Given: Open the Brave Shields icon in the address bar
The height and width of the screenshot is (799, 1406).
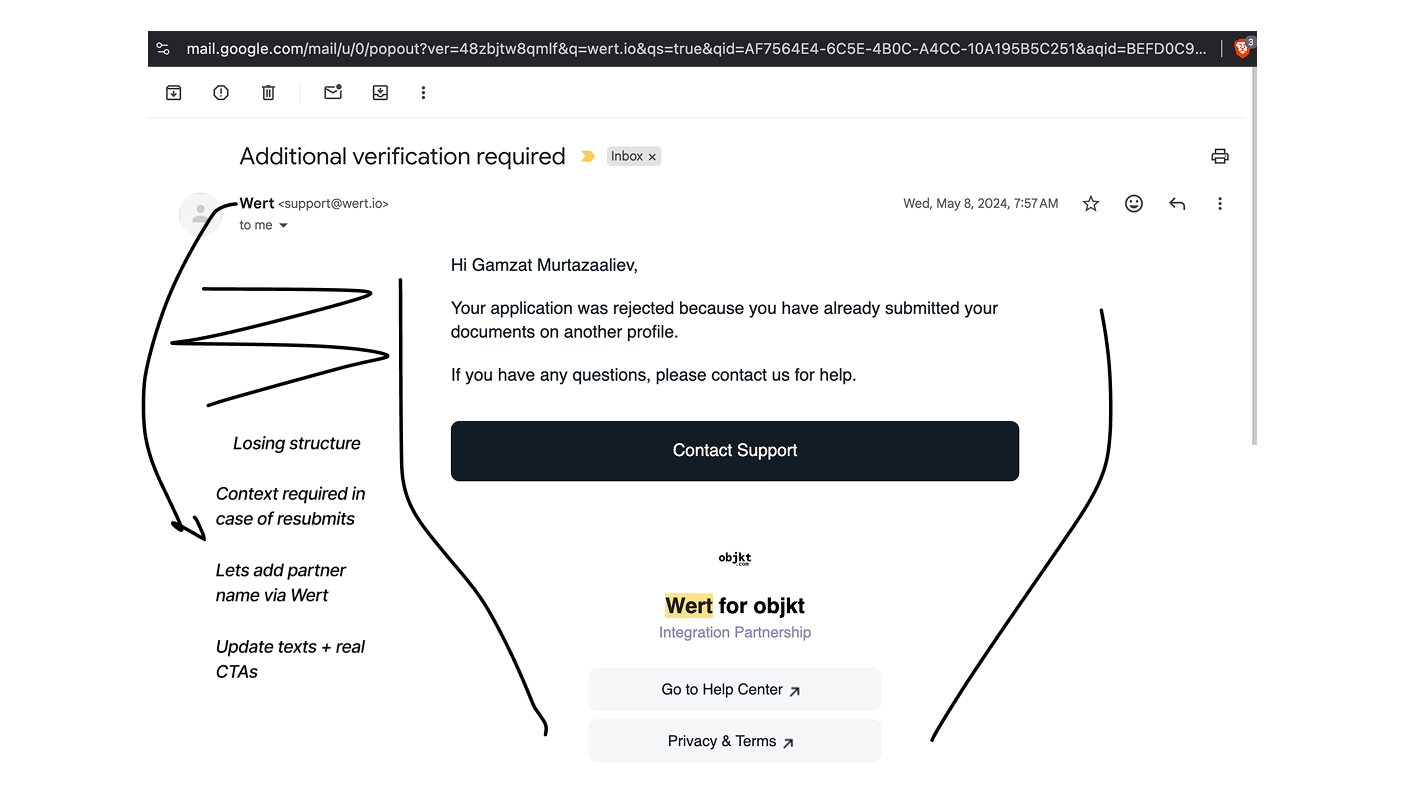Looking at the screenshot, I should click(1240, 47).
